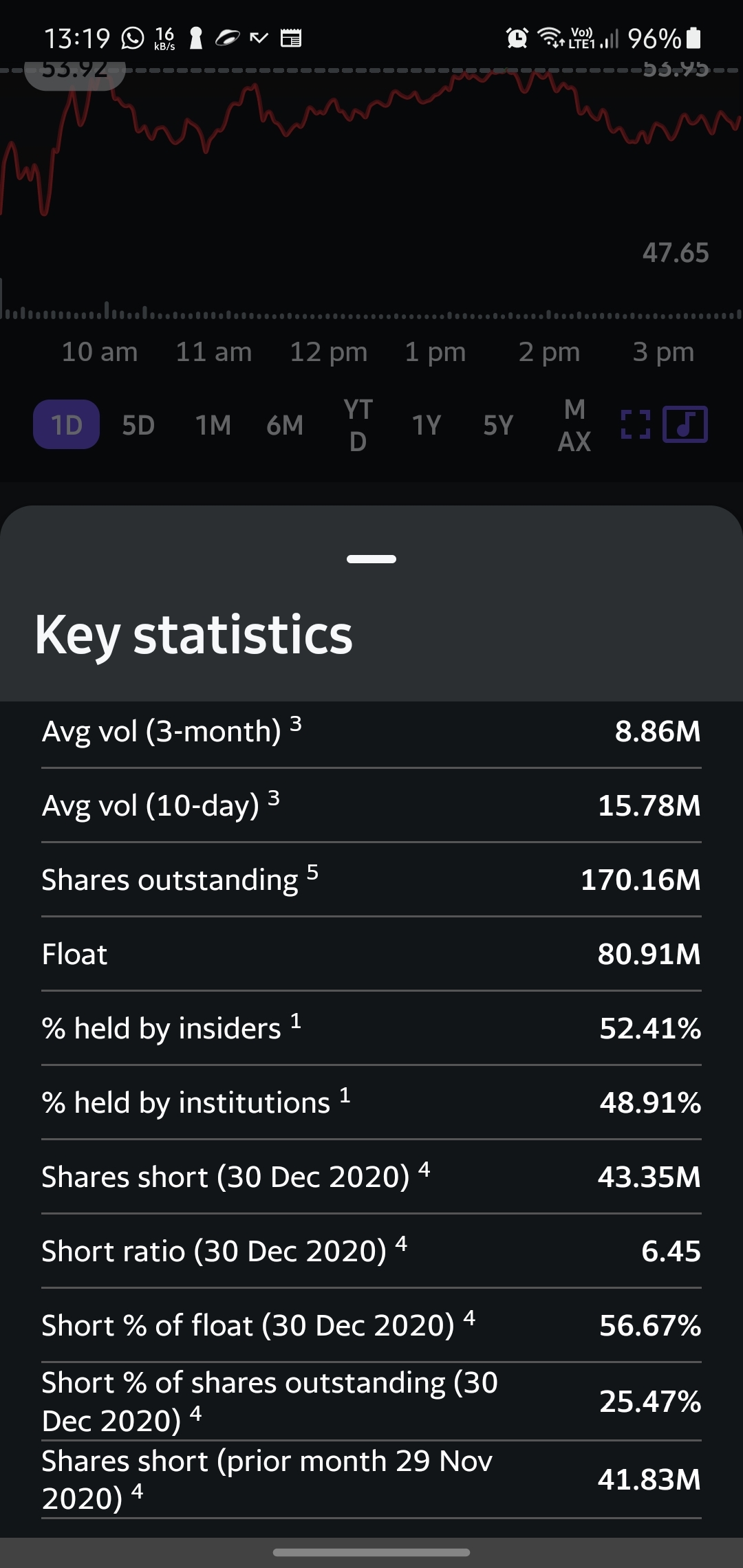Tap the % held by insiders row
The width and height of the screenshot is (743, 1568).
[x=371, y=1028]
